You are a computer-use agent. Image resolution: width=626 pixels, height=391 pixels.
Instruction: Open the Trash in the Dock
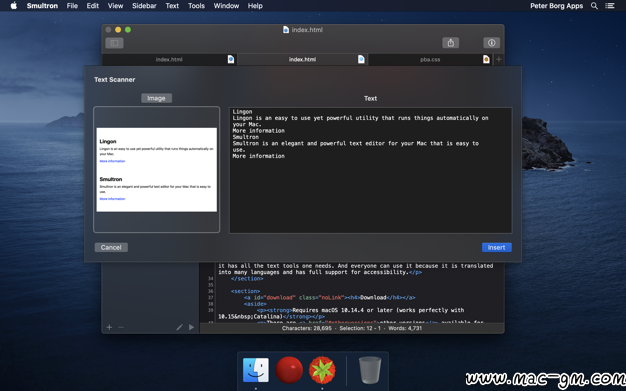pyautogui.click(x=370, y=370)
